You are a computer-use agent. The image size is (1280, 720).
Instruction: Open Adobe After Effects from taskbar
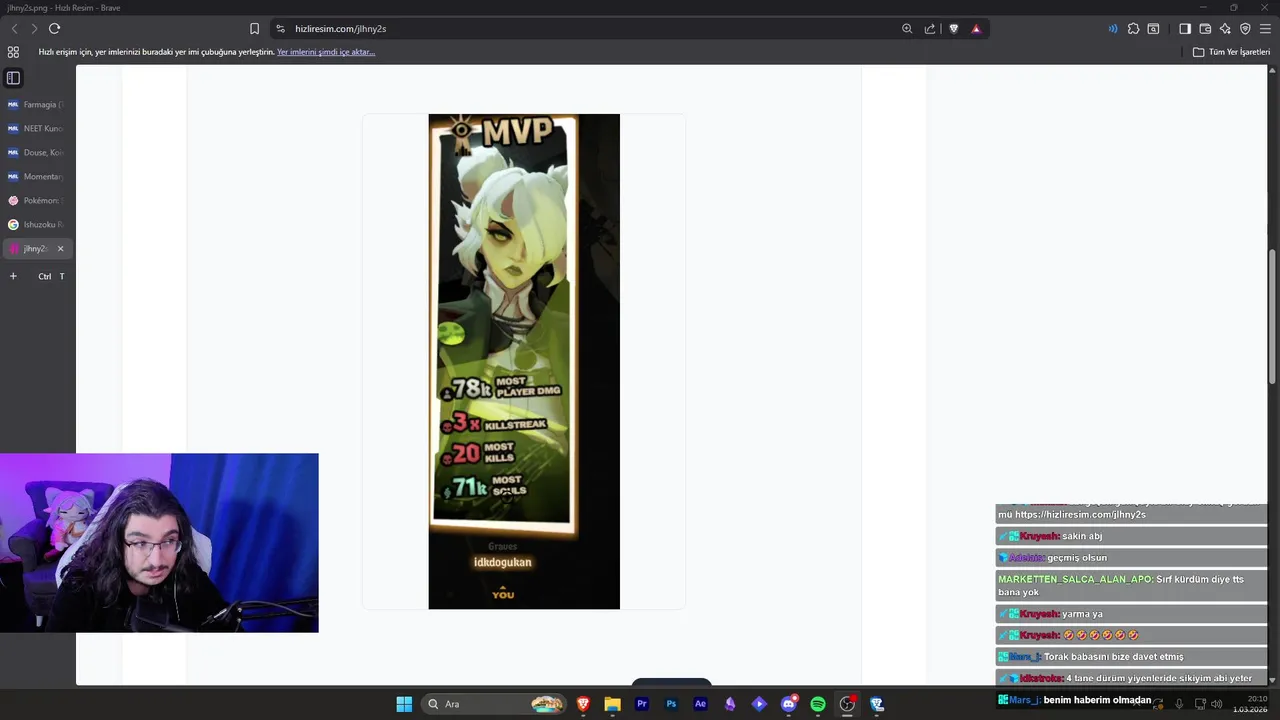700,704
